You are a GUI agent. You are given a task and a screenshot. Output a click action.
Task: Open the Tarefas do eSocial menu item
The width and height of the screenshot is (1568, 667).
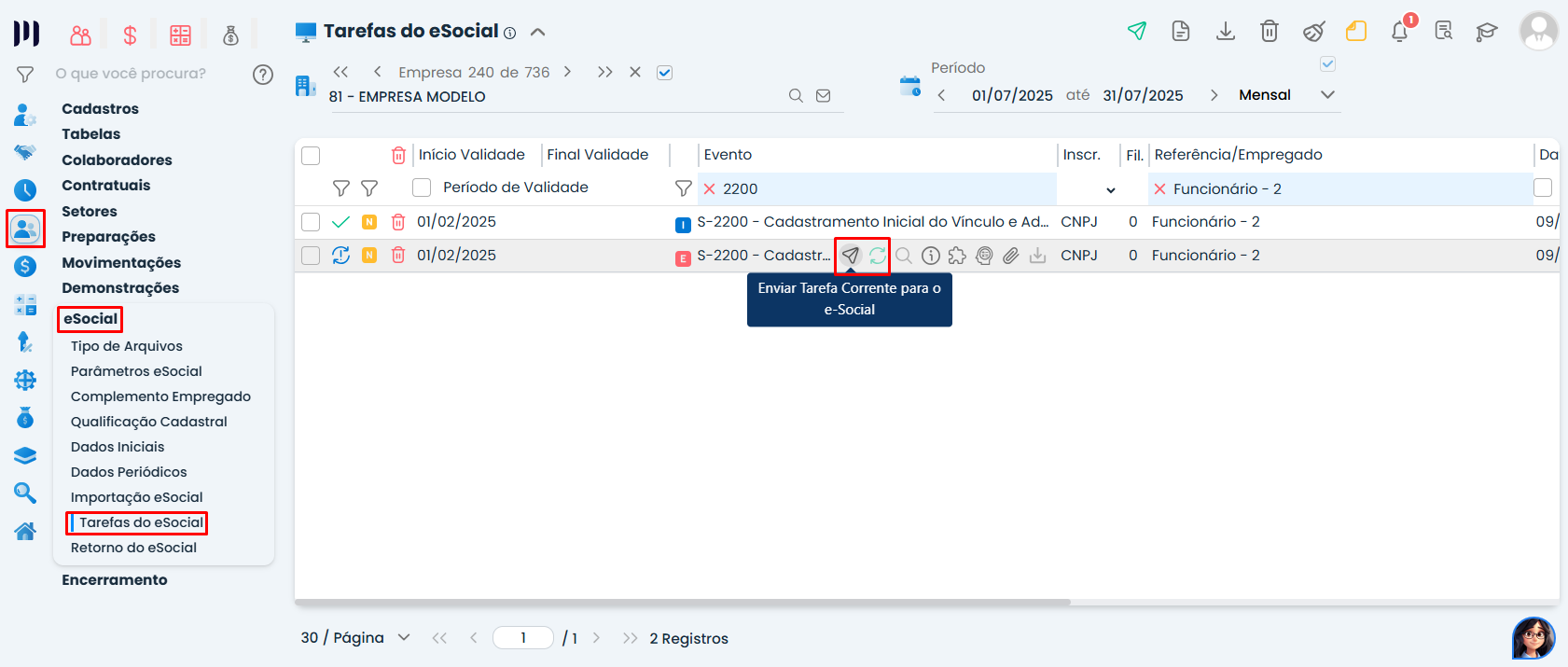tap(140, 522)
